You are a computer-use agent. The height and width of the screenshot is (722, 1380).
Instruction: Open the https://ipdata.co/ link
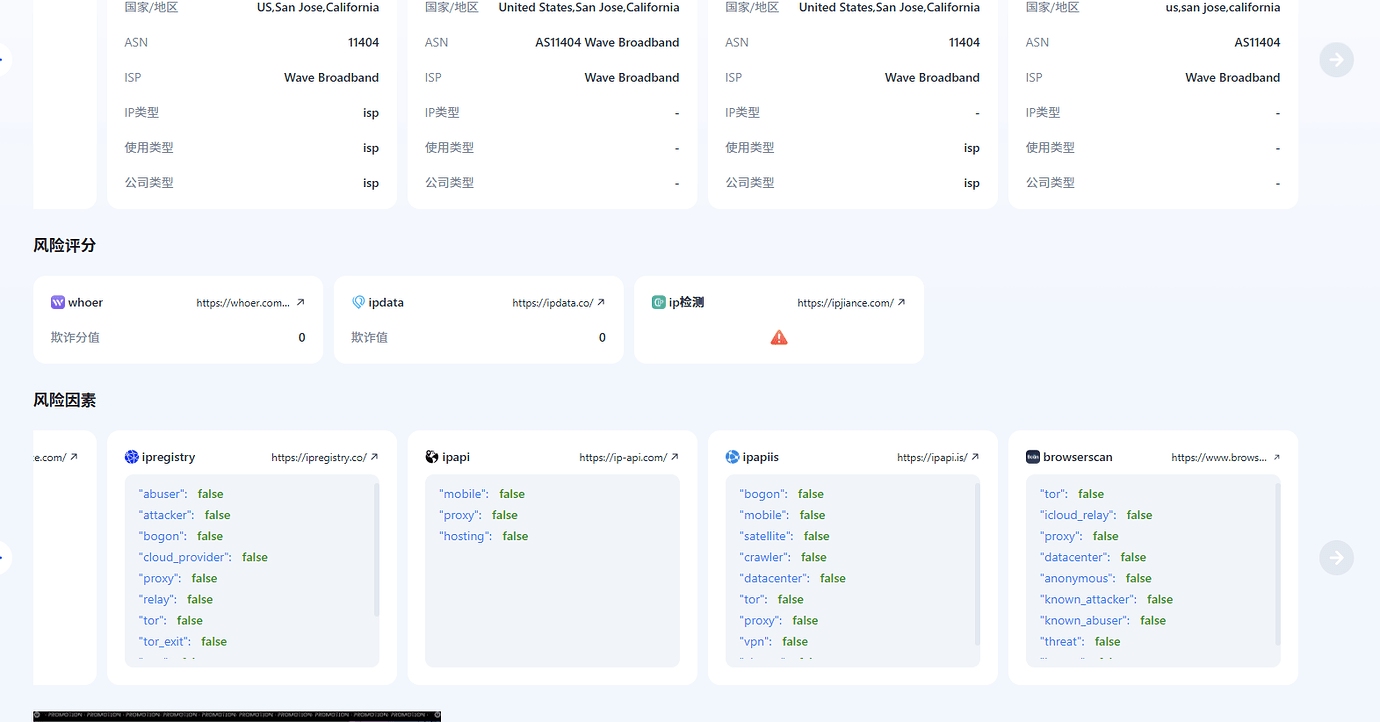tap(559, 303)
